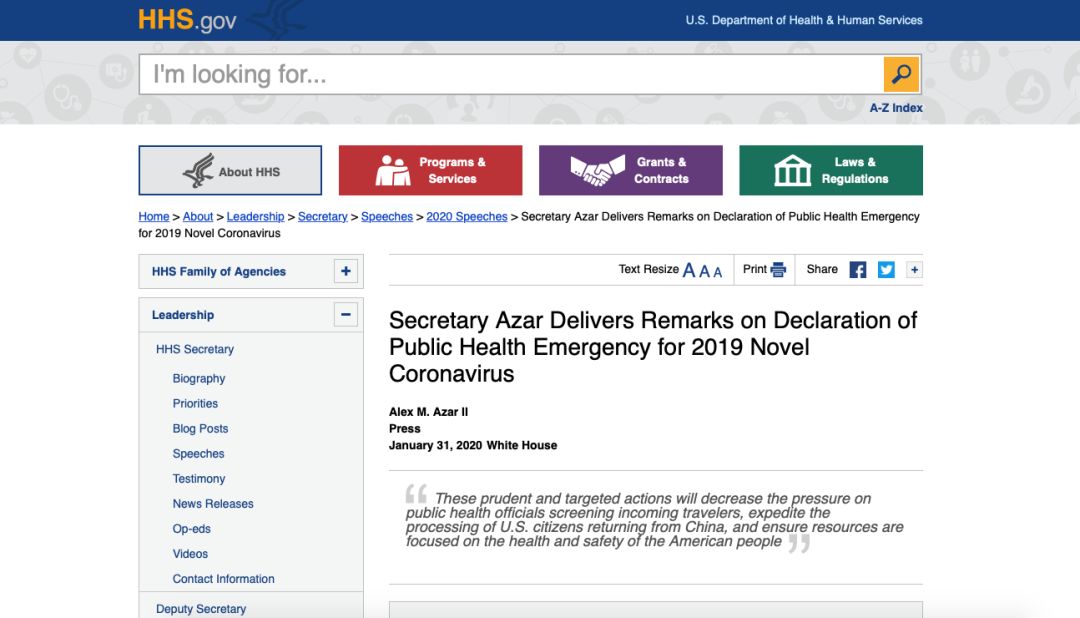Open the Laws & Regulations menu
Screen dimensions: 1080x618
click(831, 170)
